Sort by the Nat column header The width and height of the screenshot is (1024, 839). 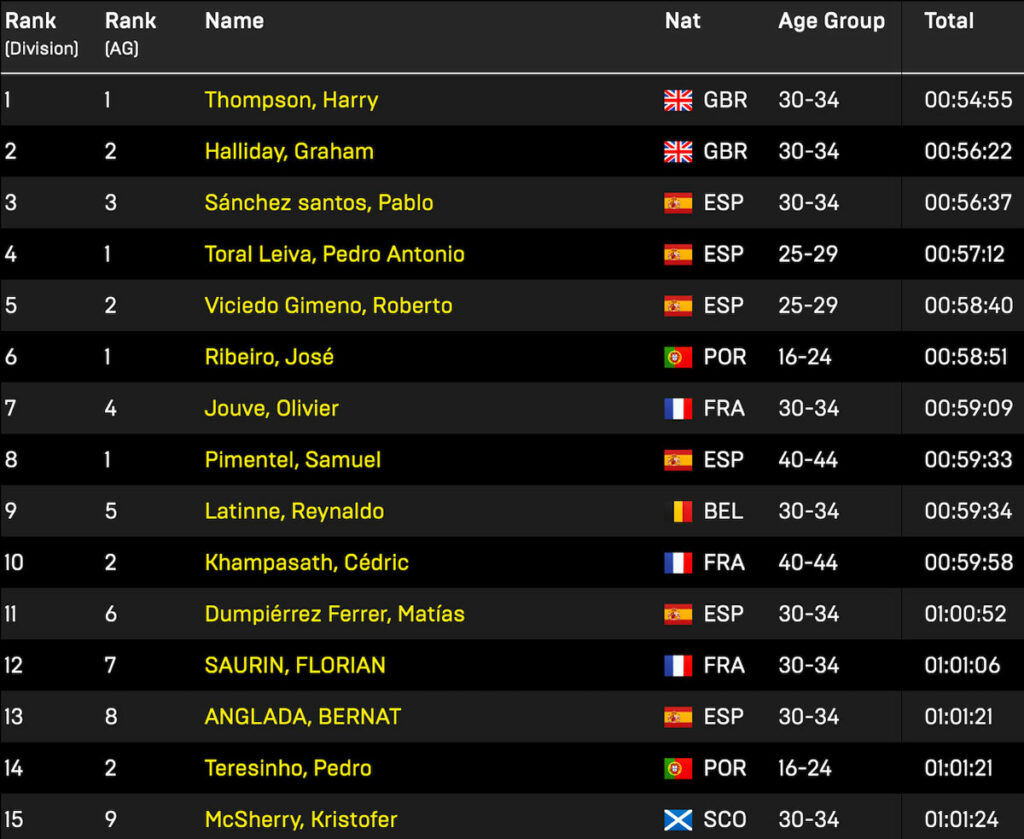pyautogui.click(x=682, y=21)
